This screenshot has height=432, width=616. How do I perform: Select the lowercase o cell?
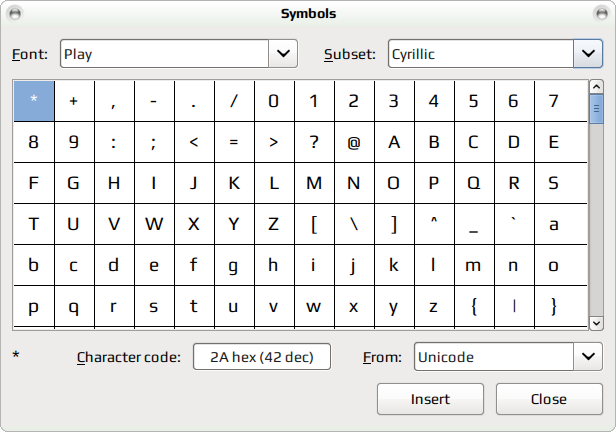554,265
